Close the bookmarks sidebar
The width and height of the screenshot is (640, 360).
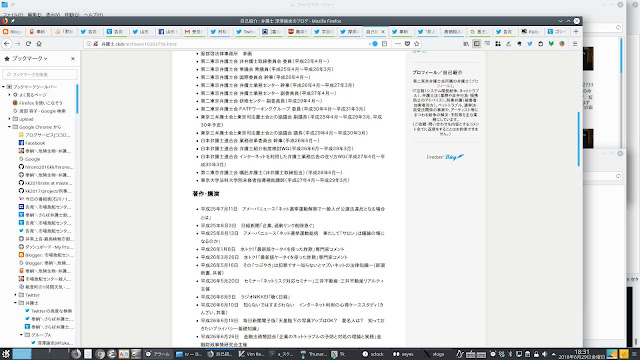pyautogui.click(x=73, y=59)
